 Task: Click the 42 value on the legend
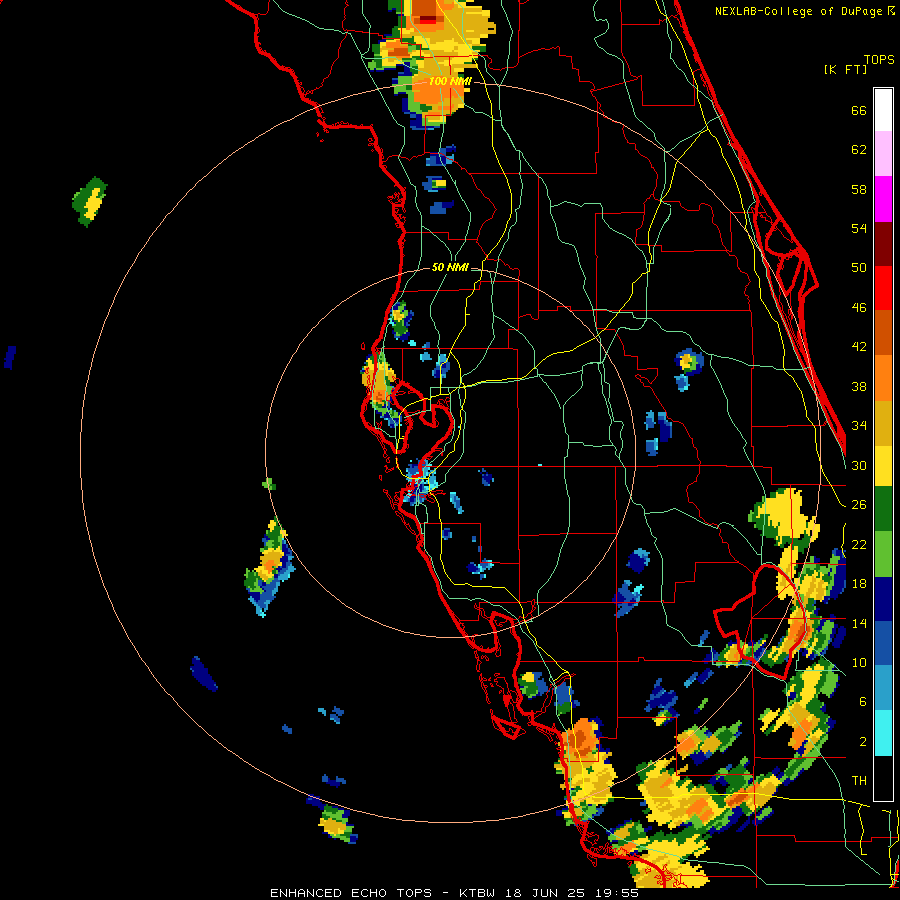(x=859, y=347)
